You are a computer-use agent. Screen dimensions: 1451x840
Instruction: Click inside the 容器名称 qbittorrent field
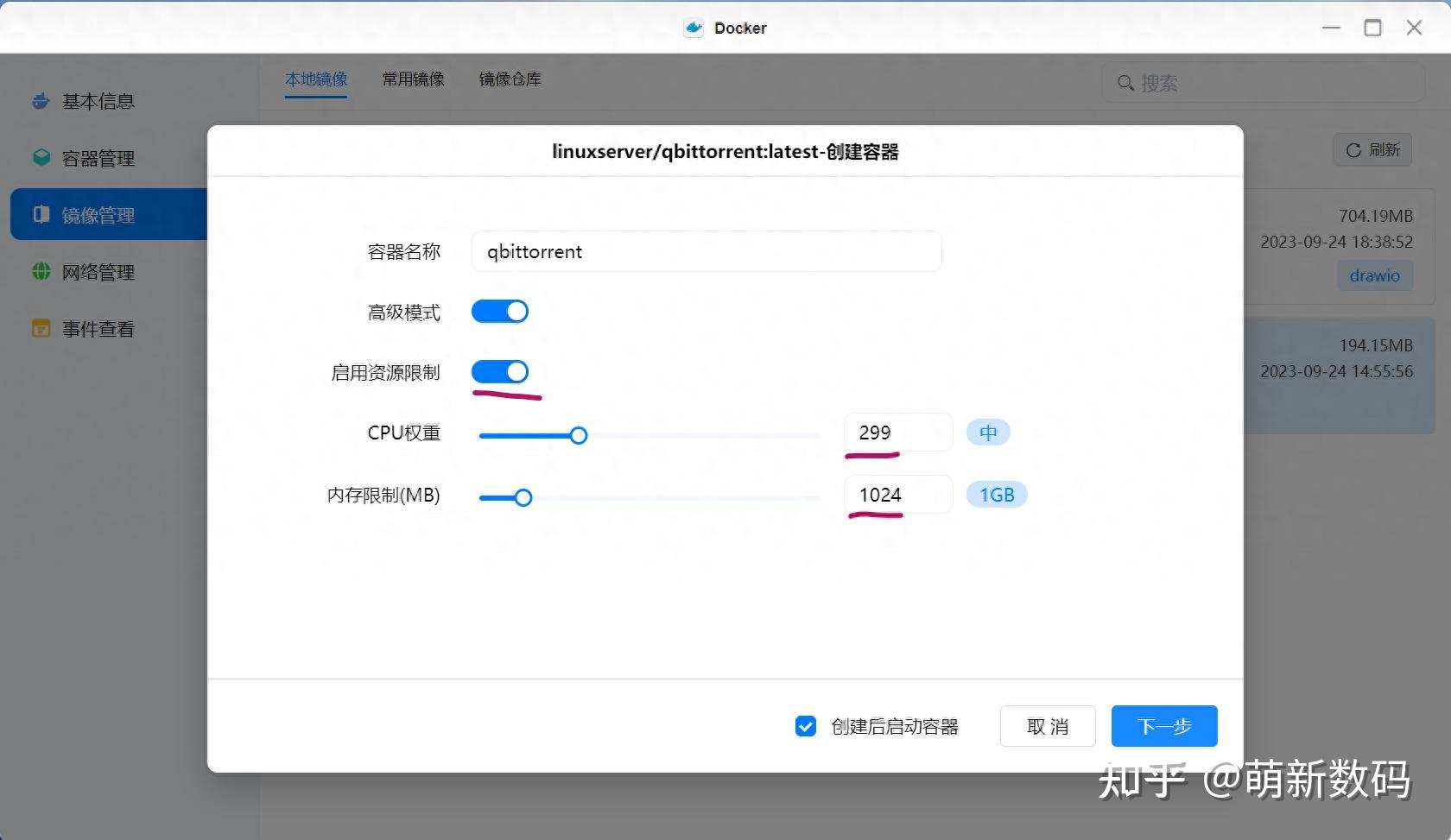[x=706, y=251]
